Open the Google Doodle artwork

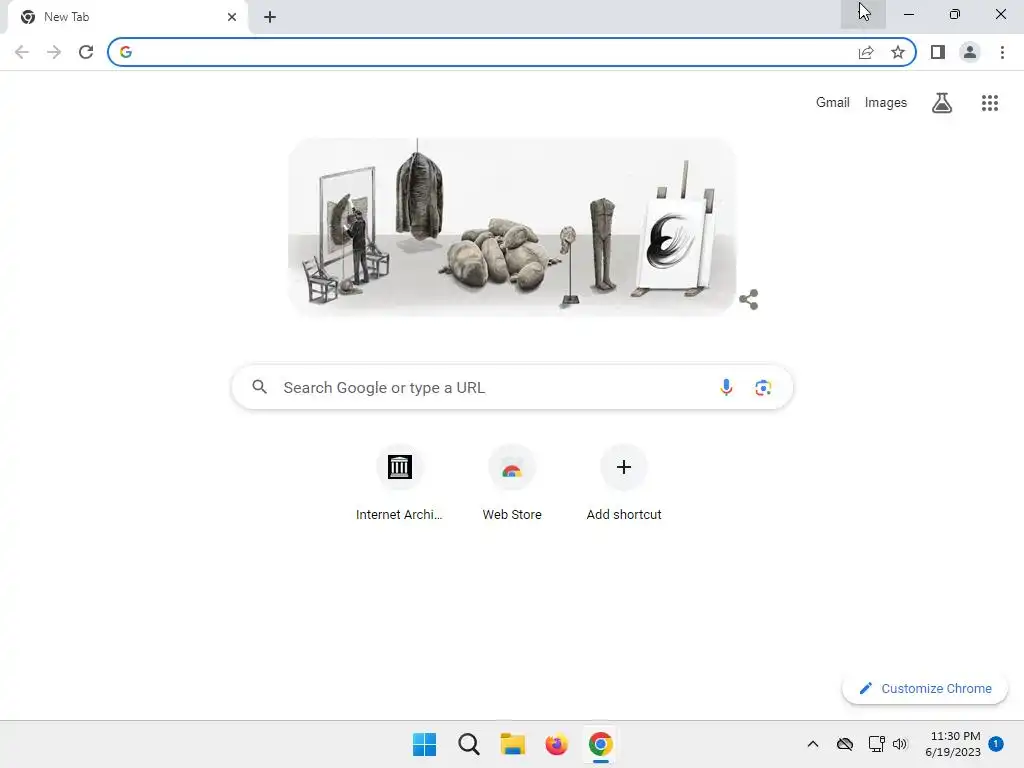[x=512, y=227]
